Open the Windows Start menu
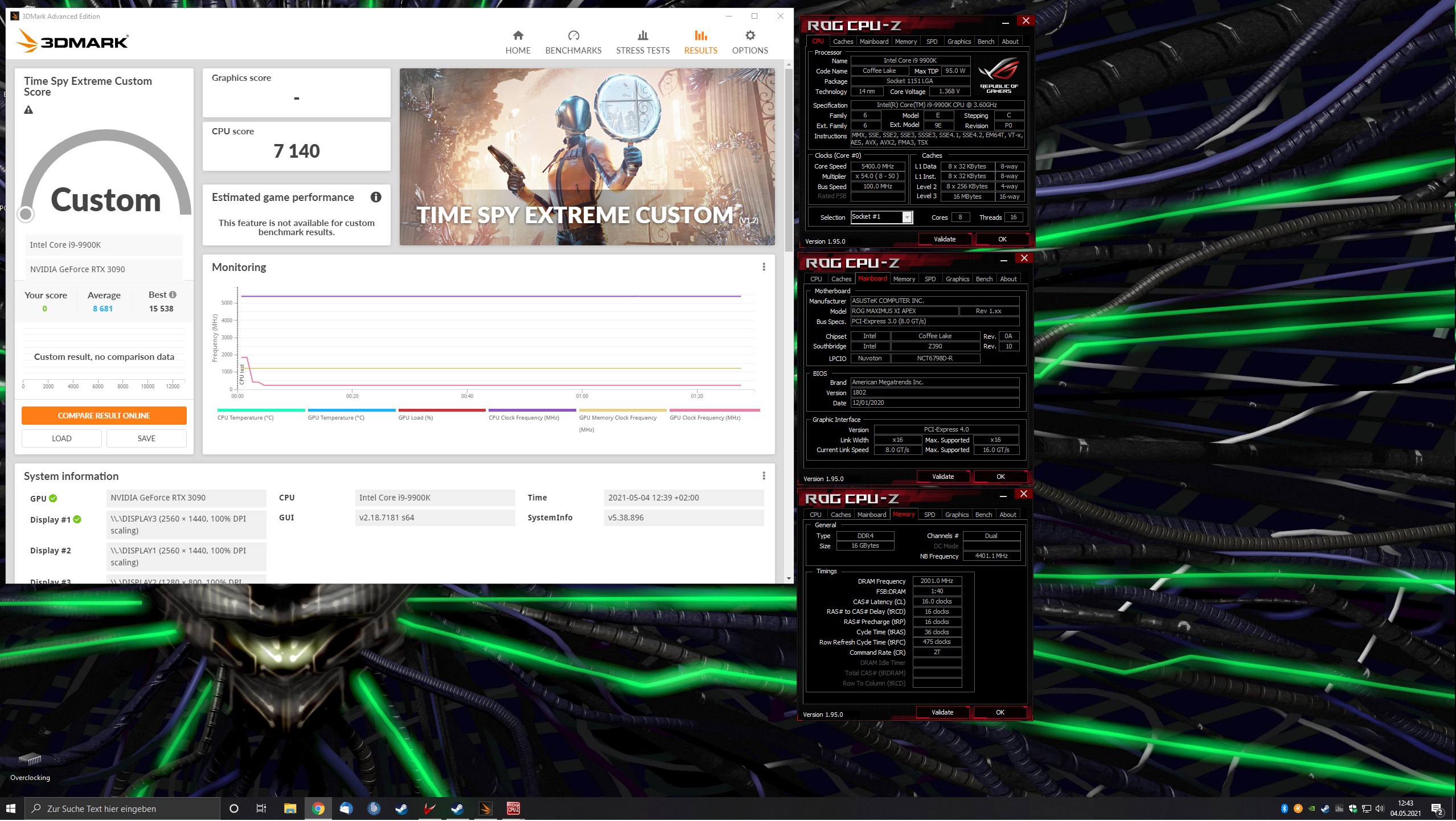The height and width of the screenshot is (821, 1456). click(11, 808)
